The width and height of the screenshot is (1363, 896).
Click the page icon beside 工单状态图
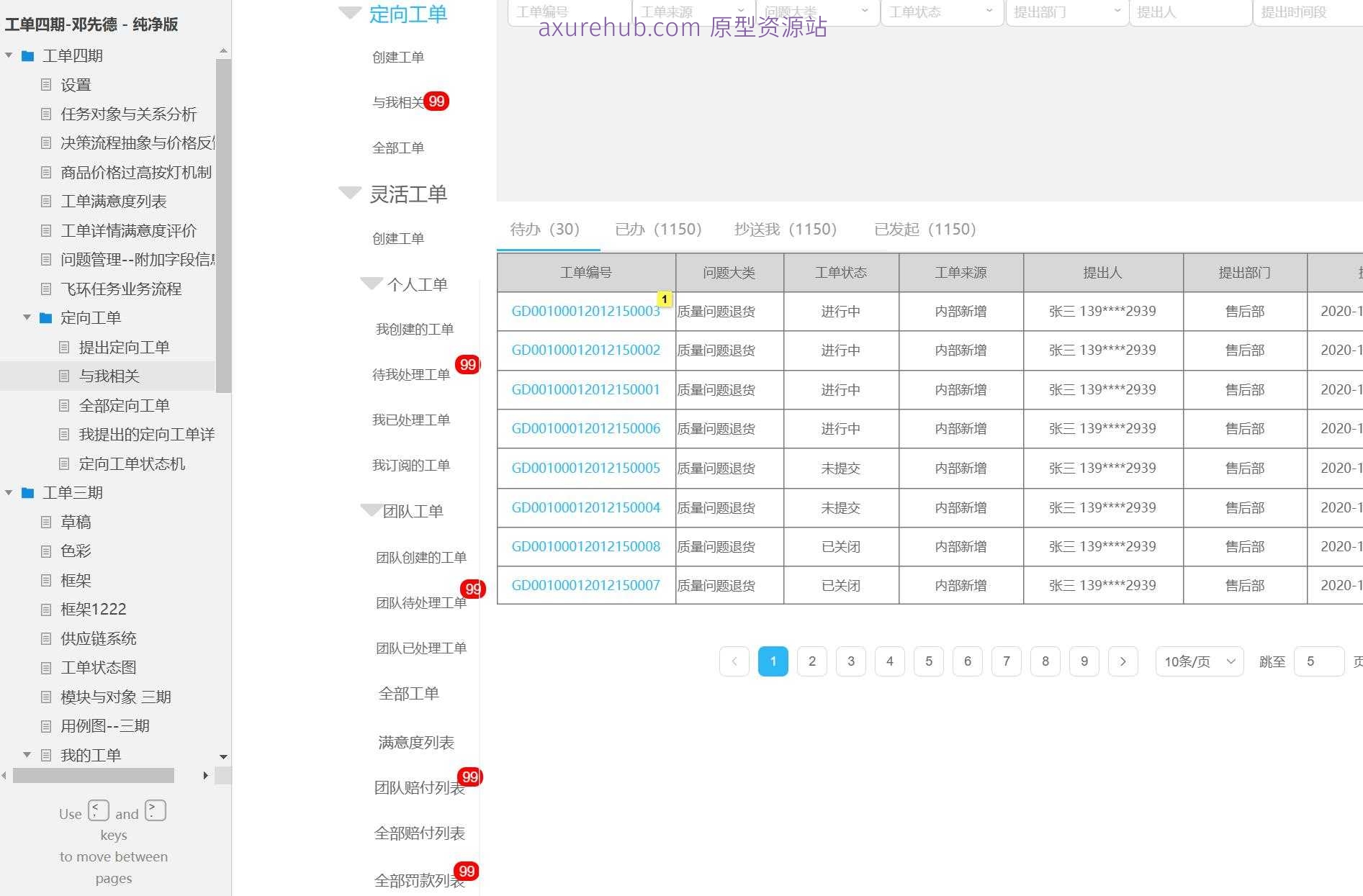[x=45, y=668]
